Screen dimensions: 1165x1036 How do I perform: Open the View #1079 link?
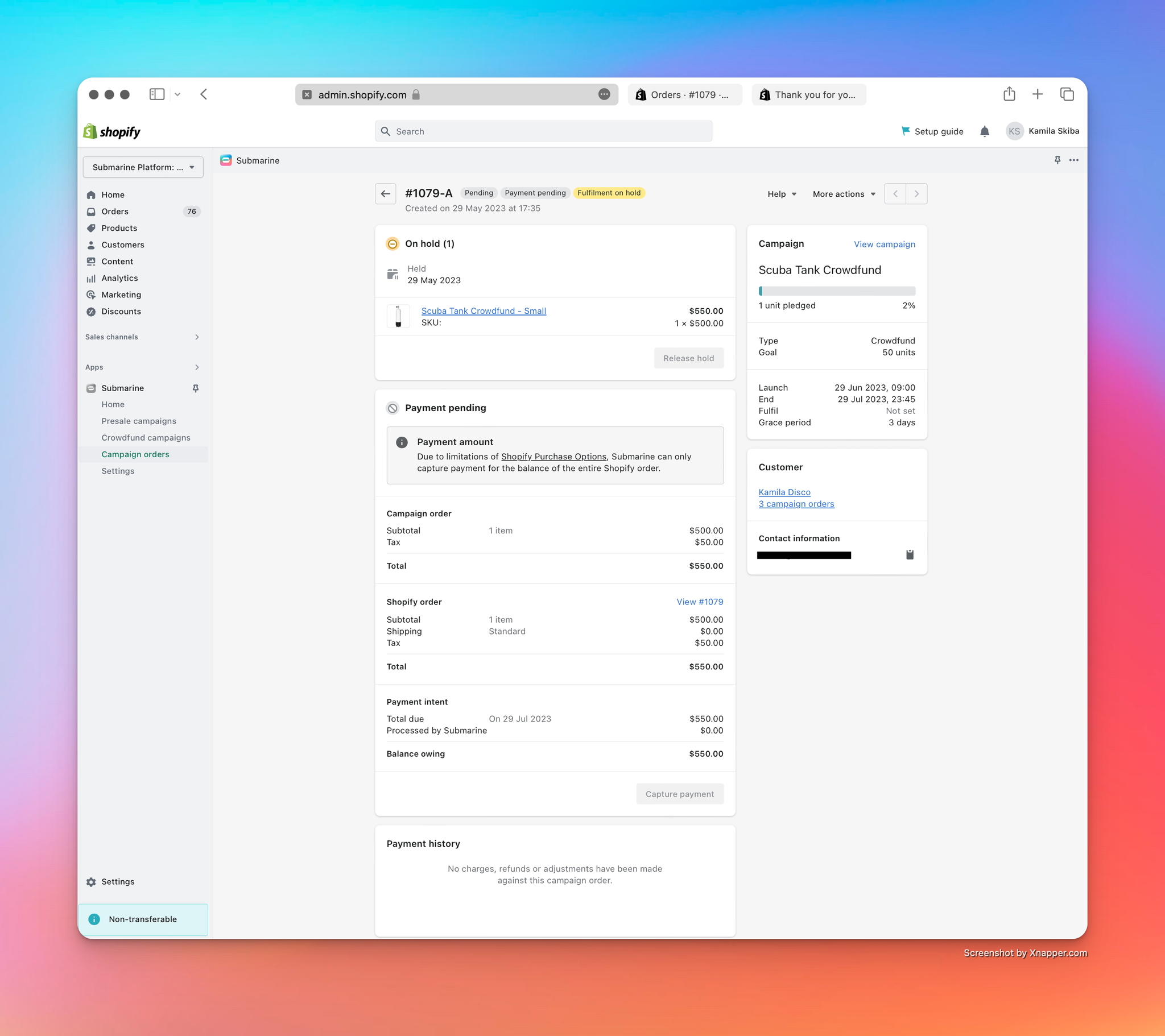[x=700, y=602]
